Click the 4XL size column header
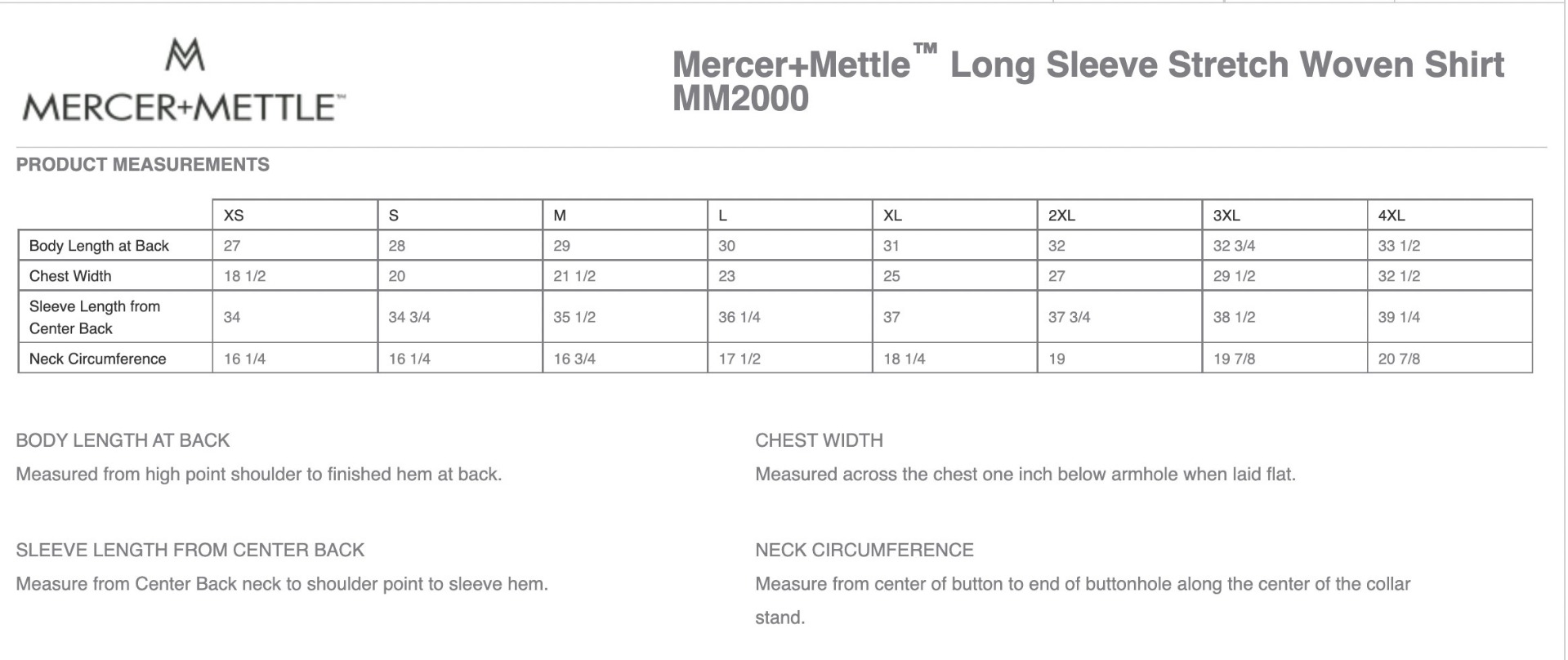Screen dimensions: 1568x660 [x=1392, y=216]
